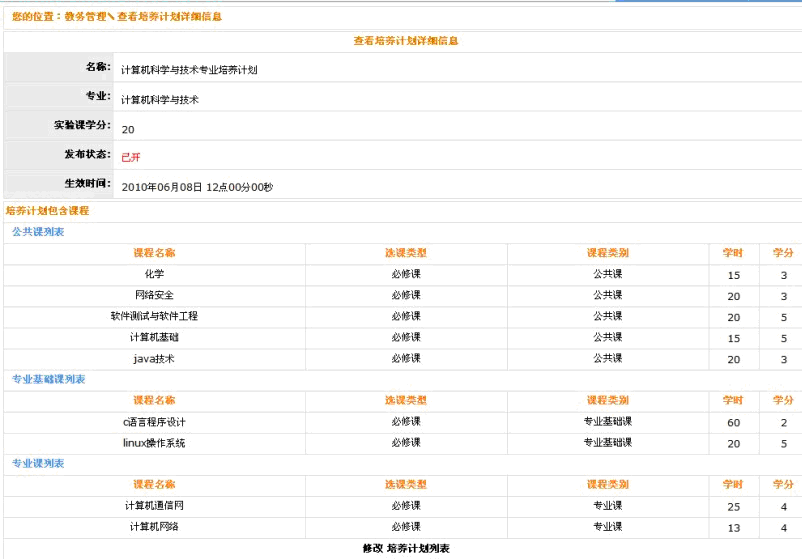This screenshot has height=559, width=802.
Task: Open the 培养计划列表 link
Action: [418, 549]
